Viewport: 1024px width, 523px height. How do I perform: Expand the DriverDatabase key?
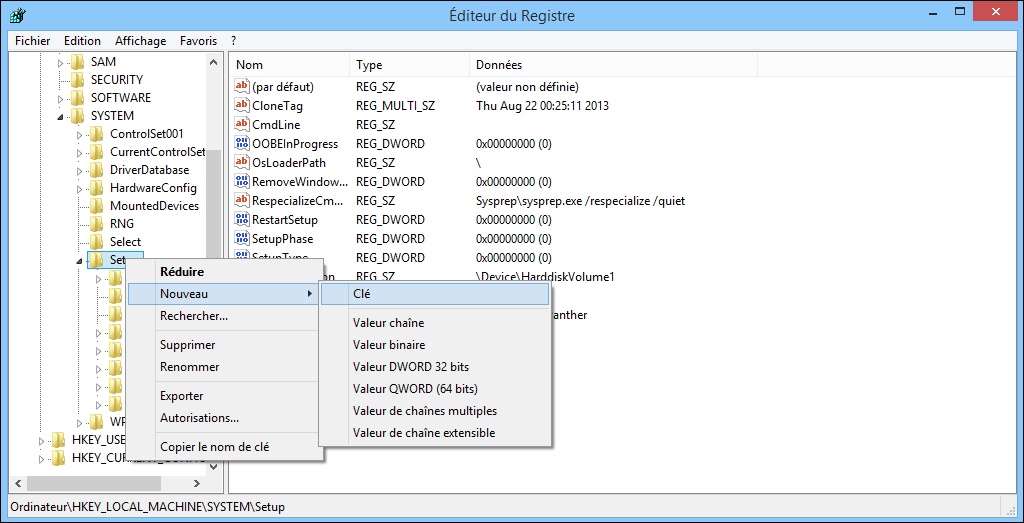(80, 170)
